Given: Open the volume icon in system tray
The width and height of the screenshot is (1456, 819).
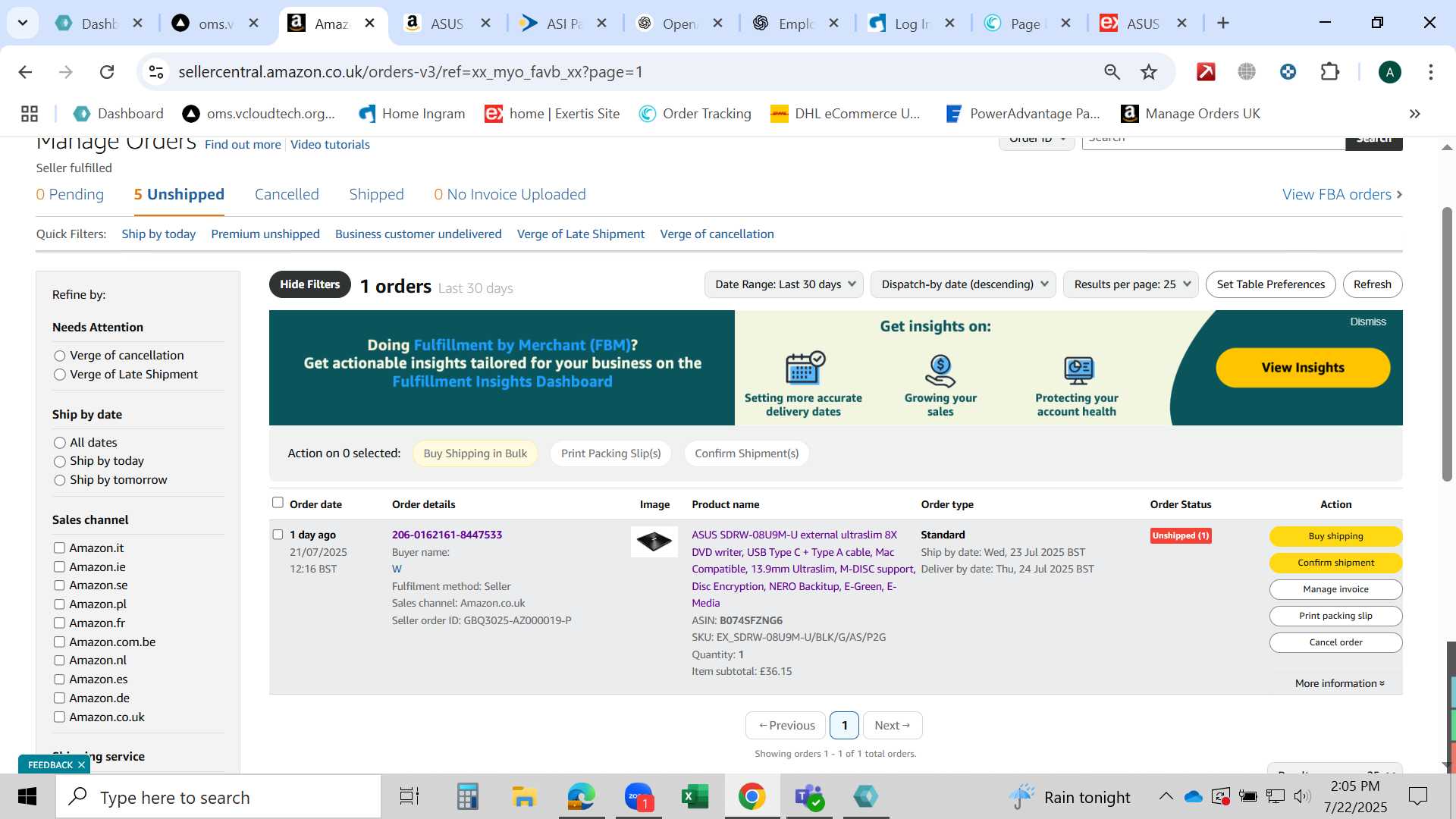Looking at the screenshot, I should tap(1302, 796).
